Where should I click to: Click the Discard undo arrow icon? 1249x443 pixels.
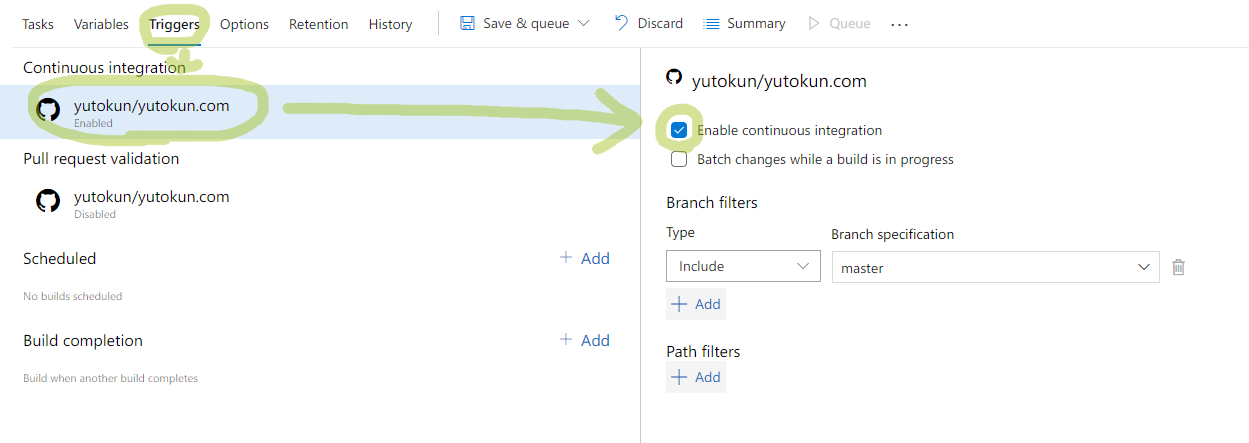pos(622,23)
